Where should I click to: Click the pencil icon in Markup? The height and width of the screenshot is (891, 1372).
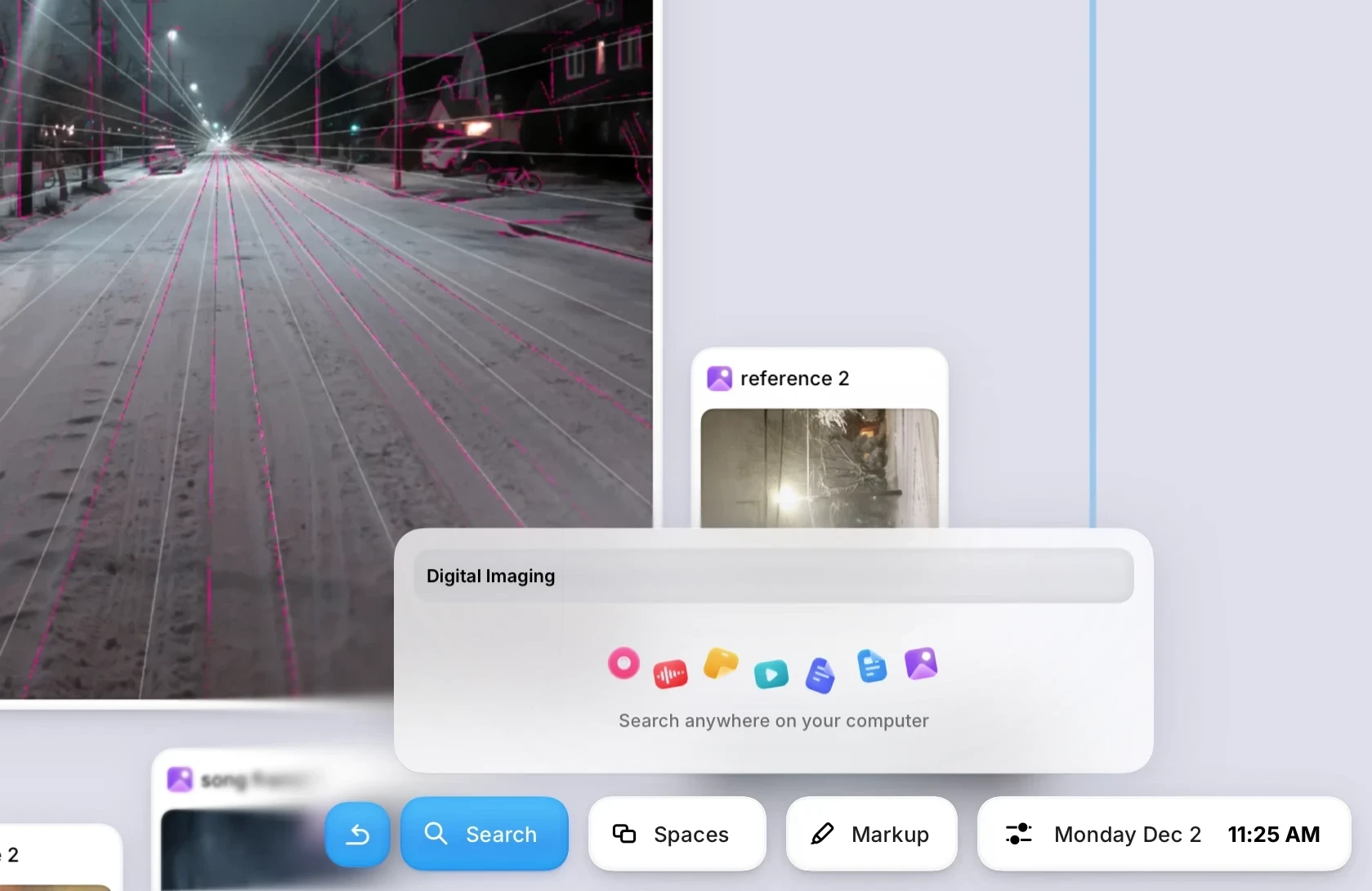[822, 834]
